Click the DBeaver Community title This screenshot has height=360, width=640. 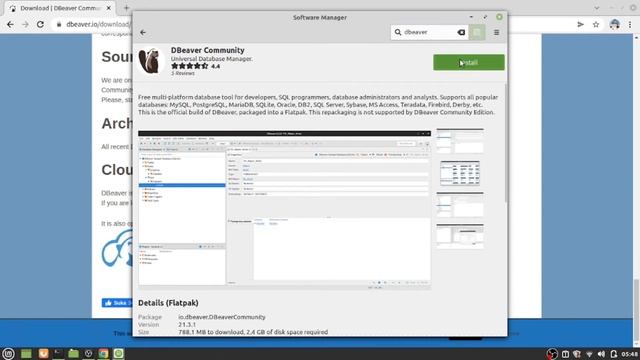pos(207,50)
